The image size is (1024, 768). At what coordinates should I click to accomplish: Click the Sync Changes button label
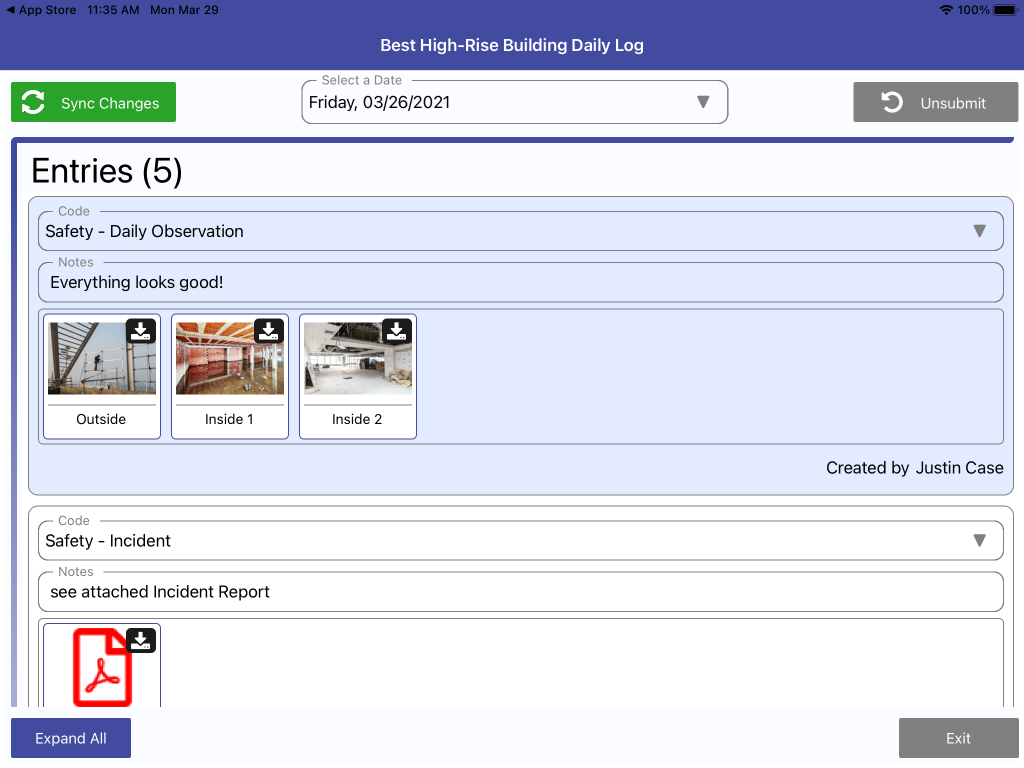point(110,103)
